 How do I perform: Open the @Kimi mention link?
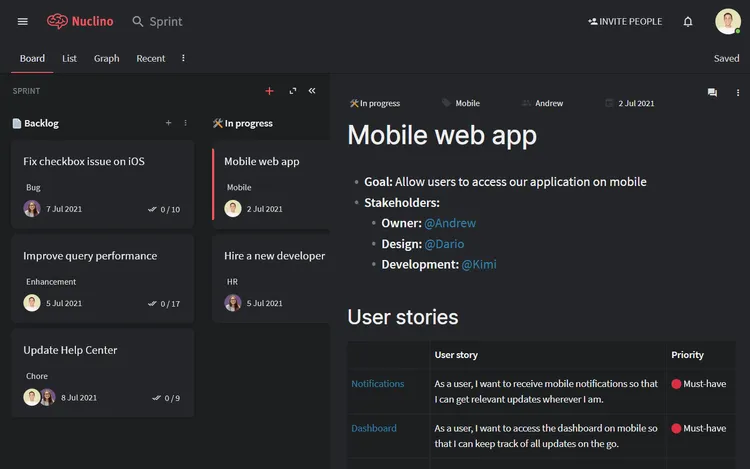(479, 264)
